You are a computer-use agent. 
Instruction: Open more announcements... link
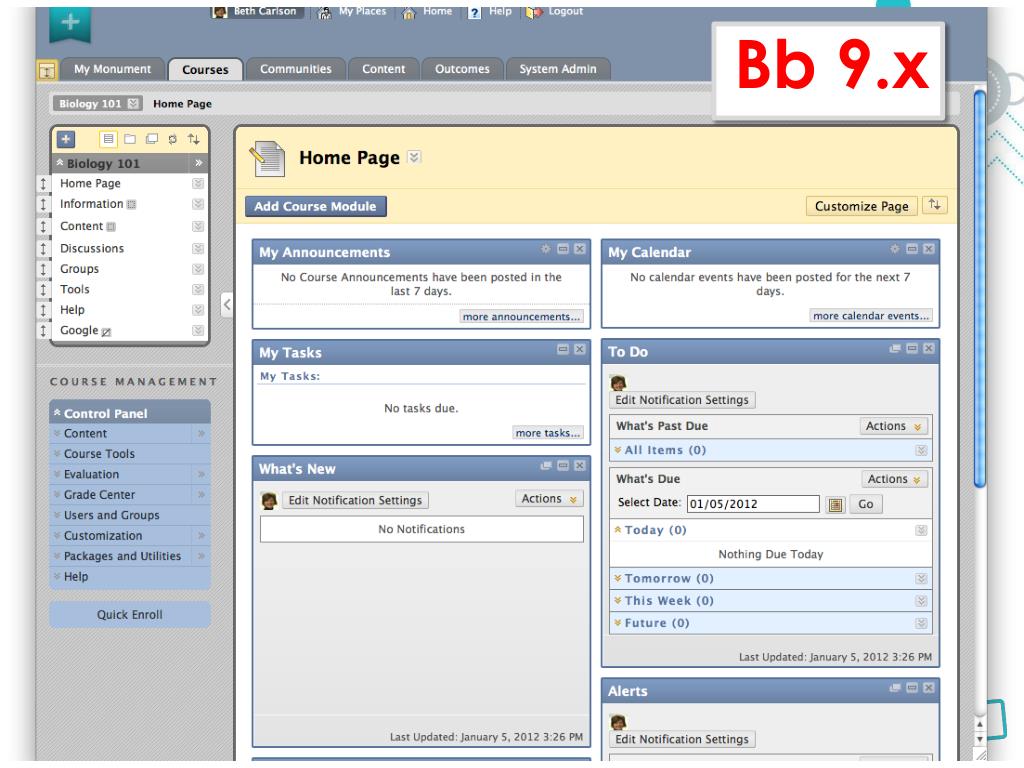521,317
